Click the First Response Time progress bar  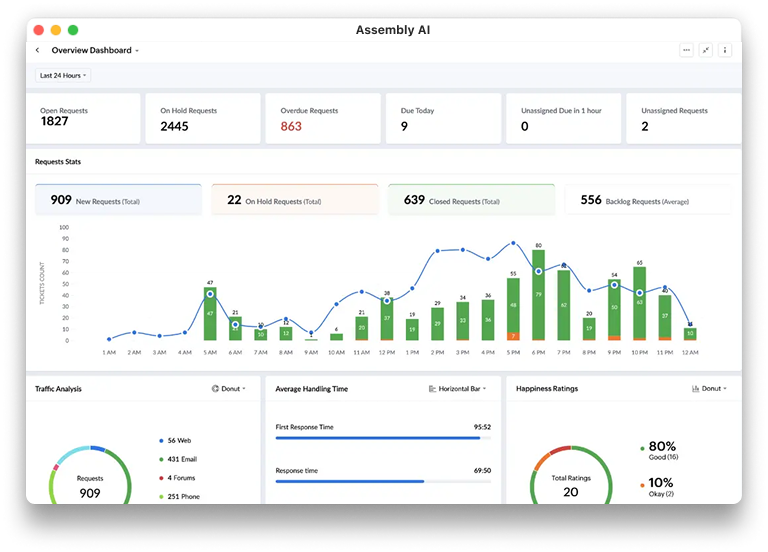coord(383,438)
